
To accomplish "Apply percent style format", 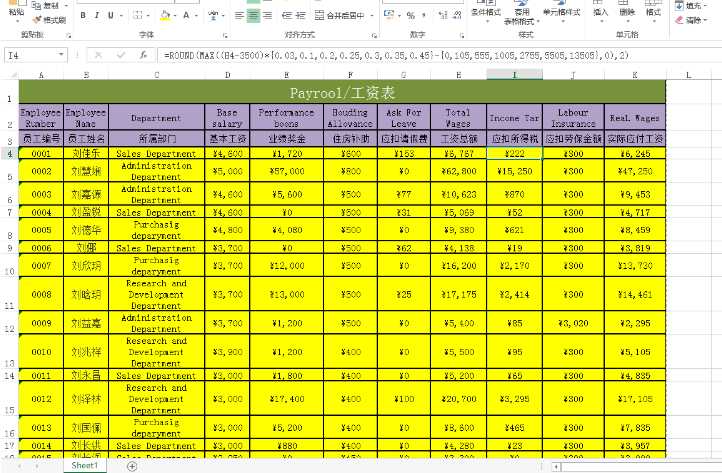I will (411, 16).
